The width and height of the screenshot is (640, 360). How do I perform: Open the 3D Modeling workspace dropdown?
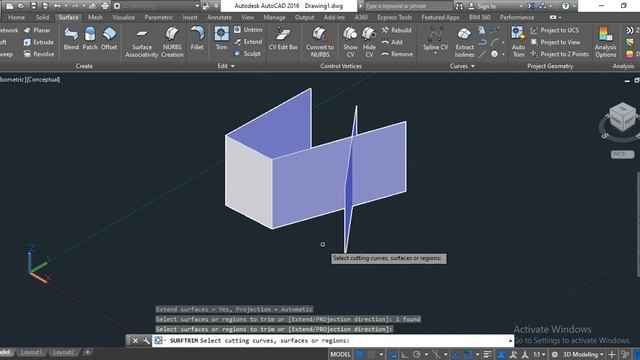click(x=583, y=354)
